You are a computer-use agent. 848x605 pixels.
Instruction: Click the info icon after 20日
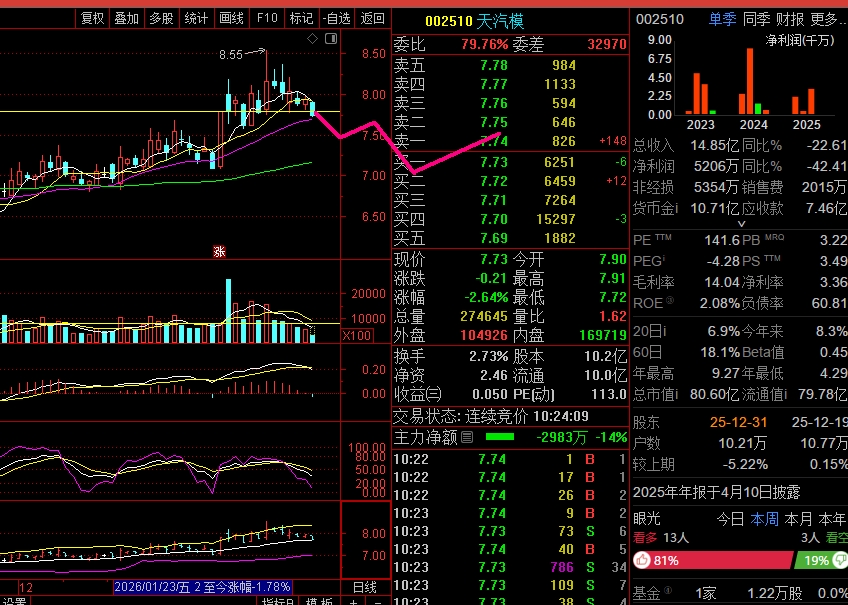pyautogui.click(x=664, y=330)
